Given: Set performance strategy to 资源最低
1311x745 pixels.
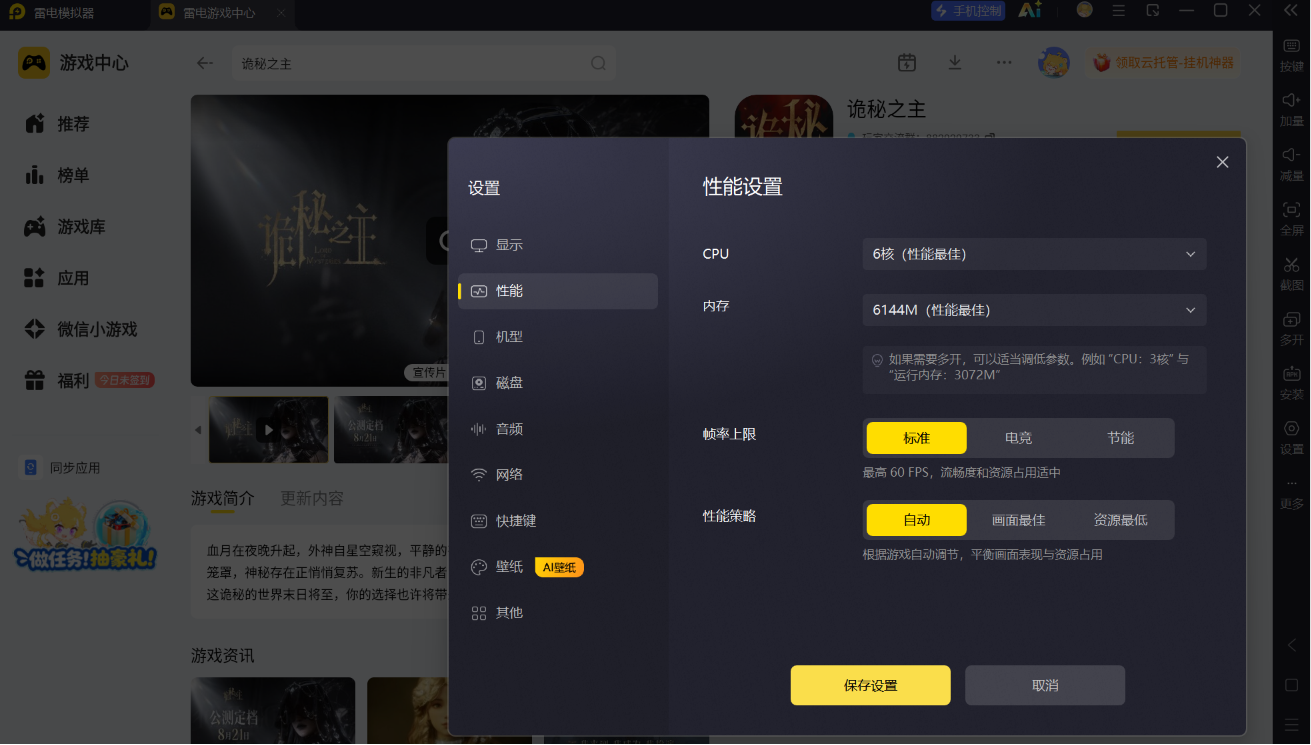Looking at the screenshot, I should [1120, 520].
